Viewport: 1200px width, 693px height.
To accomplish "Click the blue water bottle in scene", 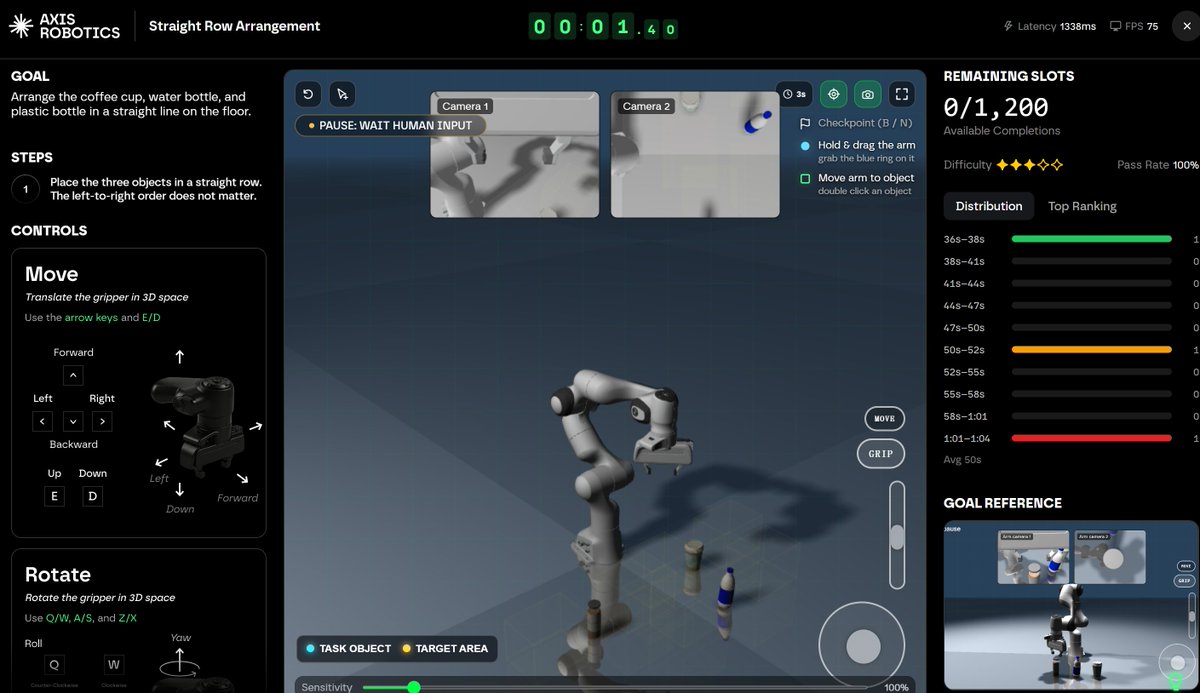I will (727, 588).
